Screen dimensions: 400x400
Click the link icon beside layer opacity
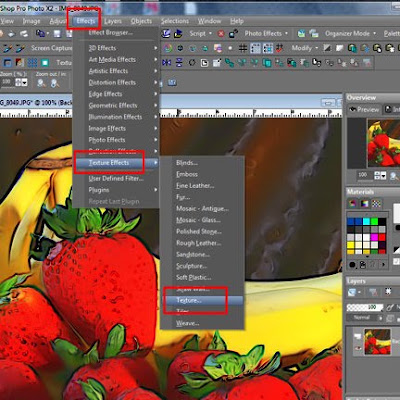390,307
